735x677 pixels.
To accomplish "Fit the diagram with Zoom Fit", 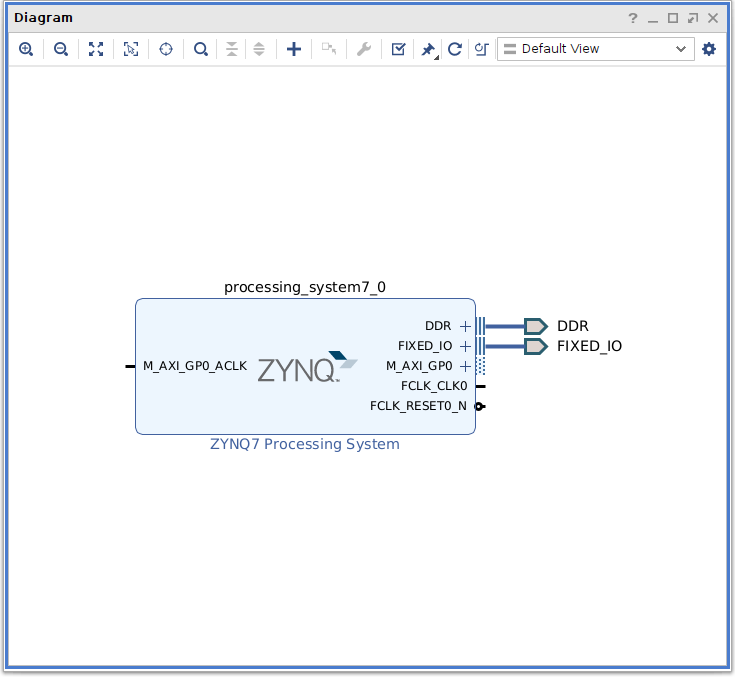I will (96, 49).
